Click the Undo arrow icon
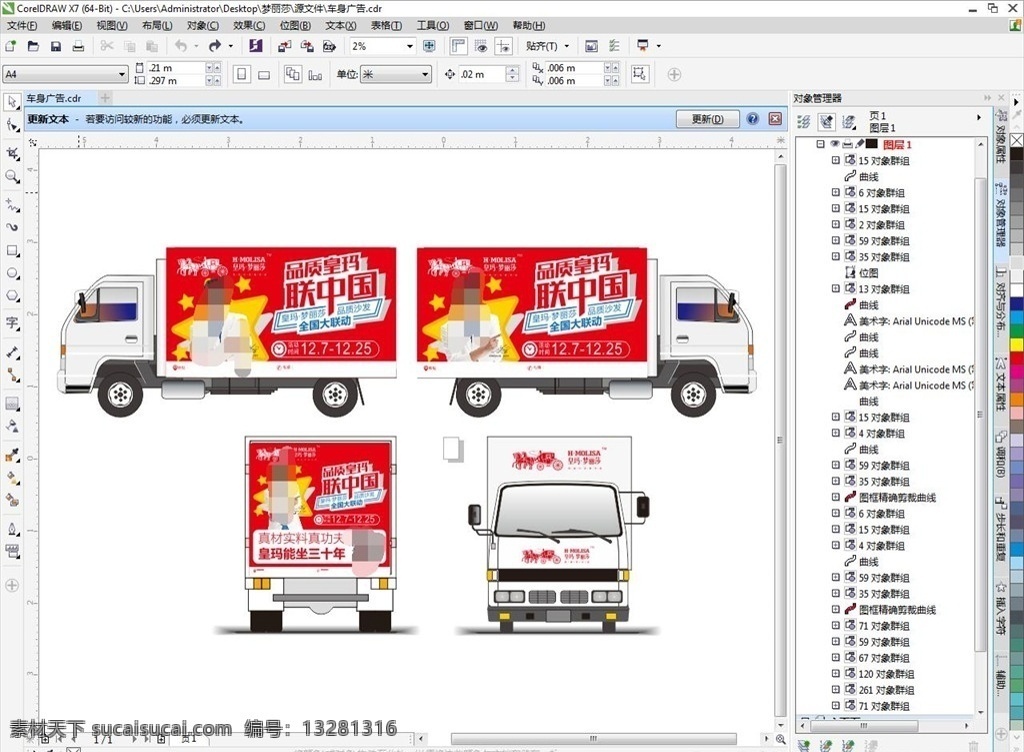The width and height of the screenshot is (1024, 752). coord(181,46)
